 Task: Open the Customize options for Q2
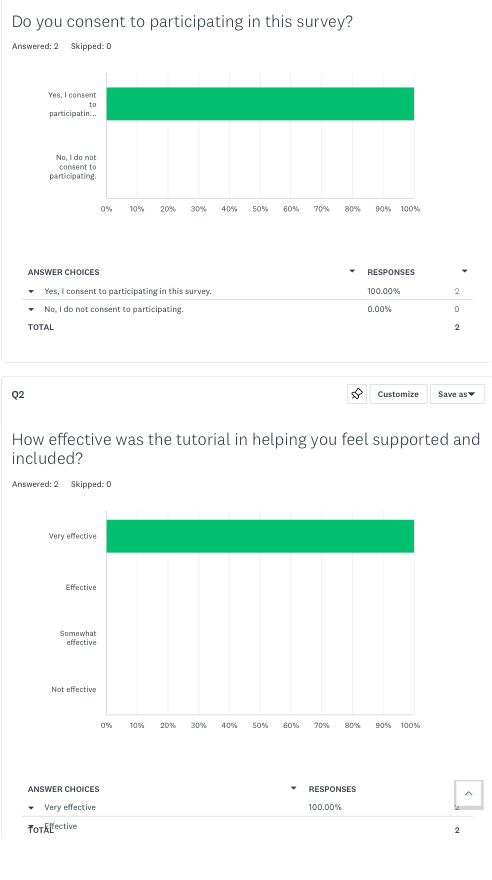pyautogui.click(x=398, y=394)
